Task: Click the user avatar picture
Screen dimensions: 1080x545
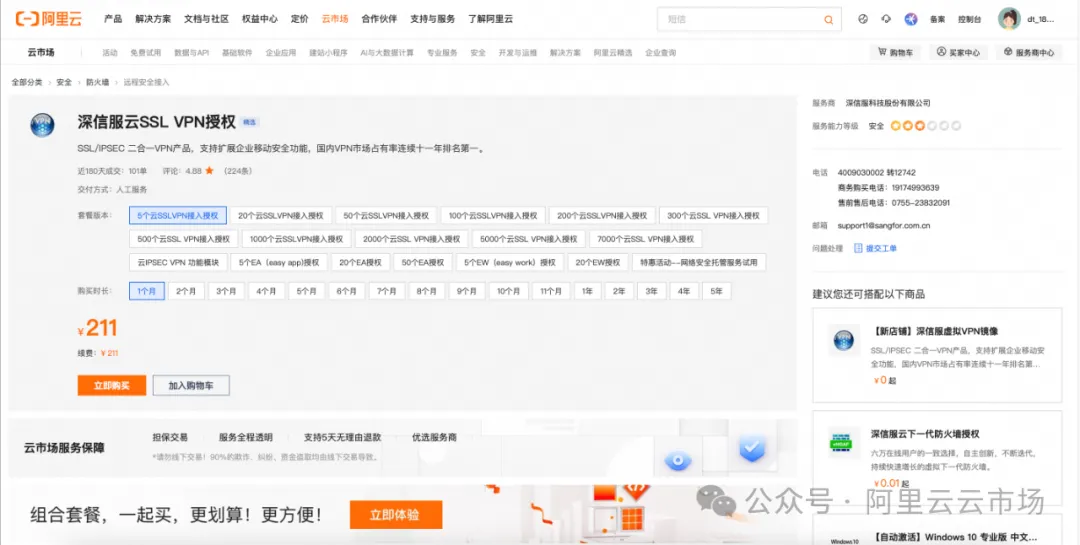Action: (1009, 19)
